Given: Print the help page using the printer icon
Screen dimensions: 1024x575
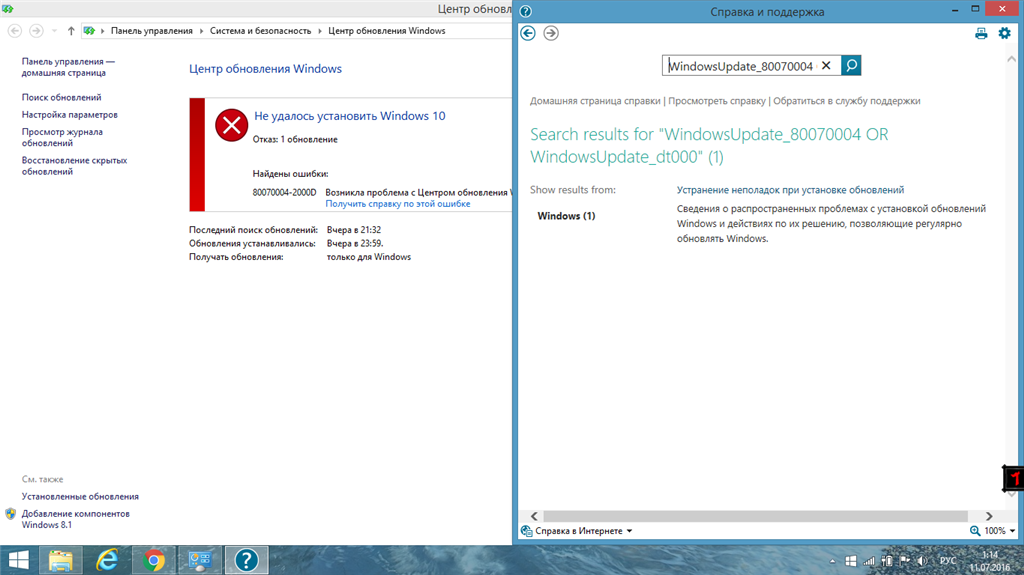Looking at the screenshot, I should pyautogui.click(x=981, y=33).
